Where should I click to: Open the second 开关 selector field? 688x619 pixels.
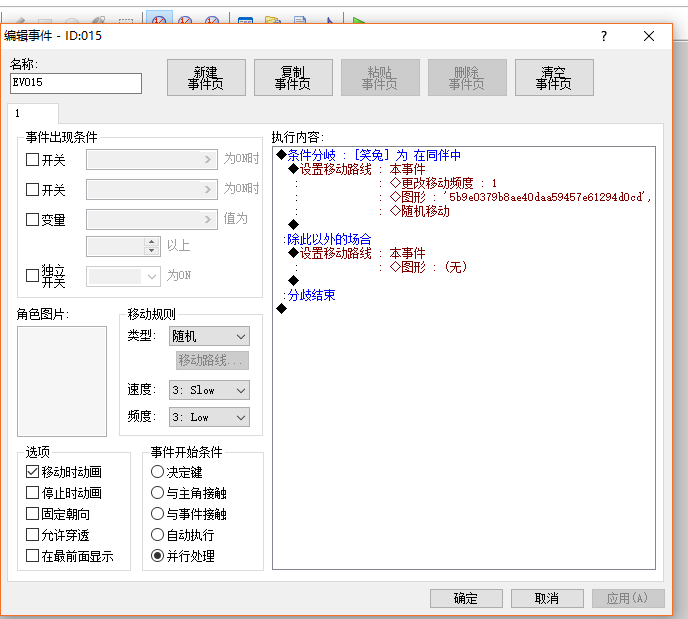[x=152, y=190]
